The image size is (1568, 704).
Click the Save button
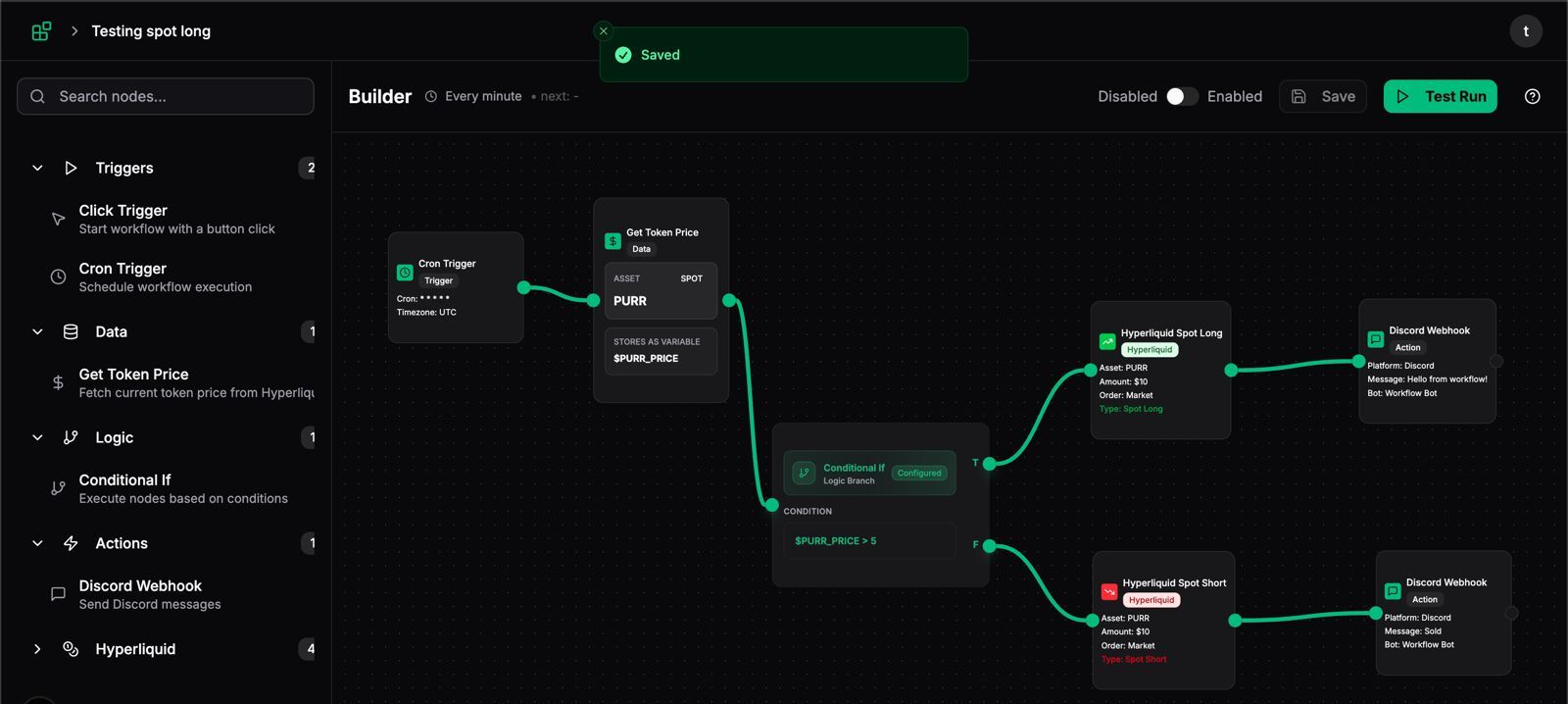(1323, 96)
